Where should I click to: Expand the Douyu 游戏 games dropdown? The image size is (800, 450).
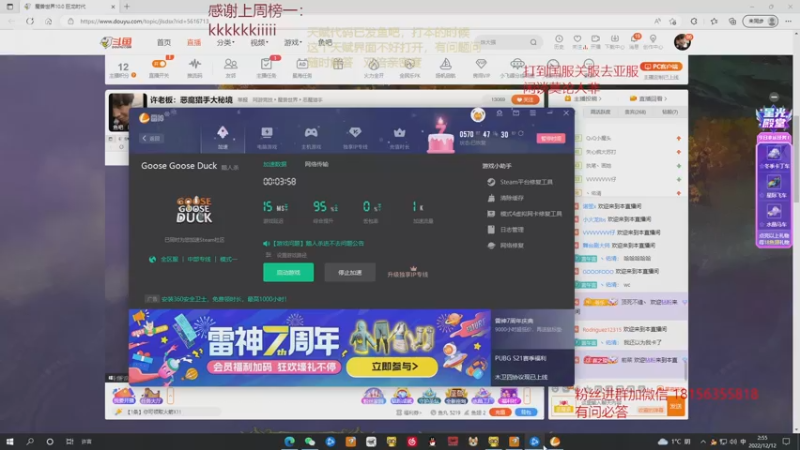coord(293,42)
